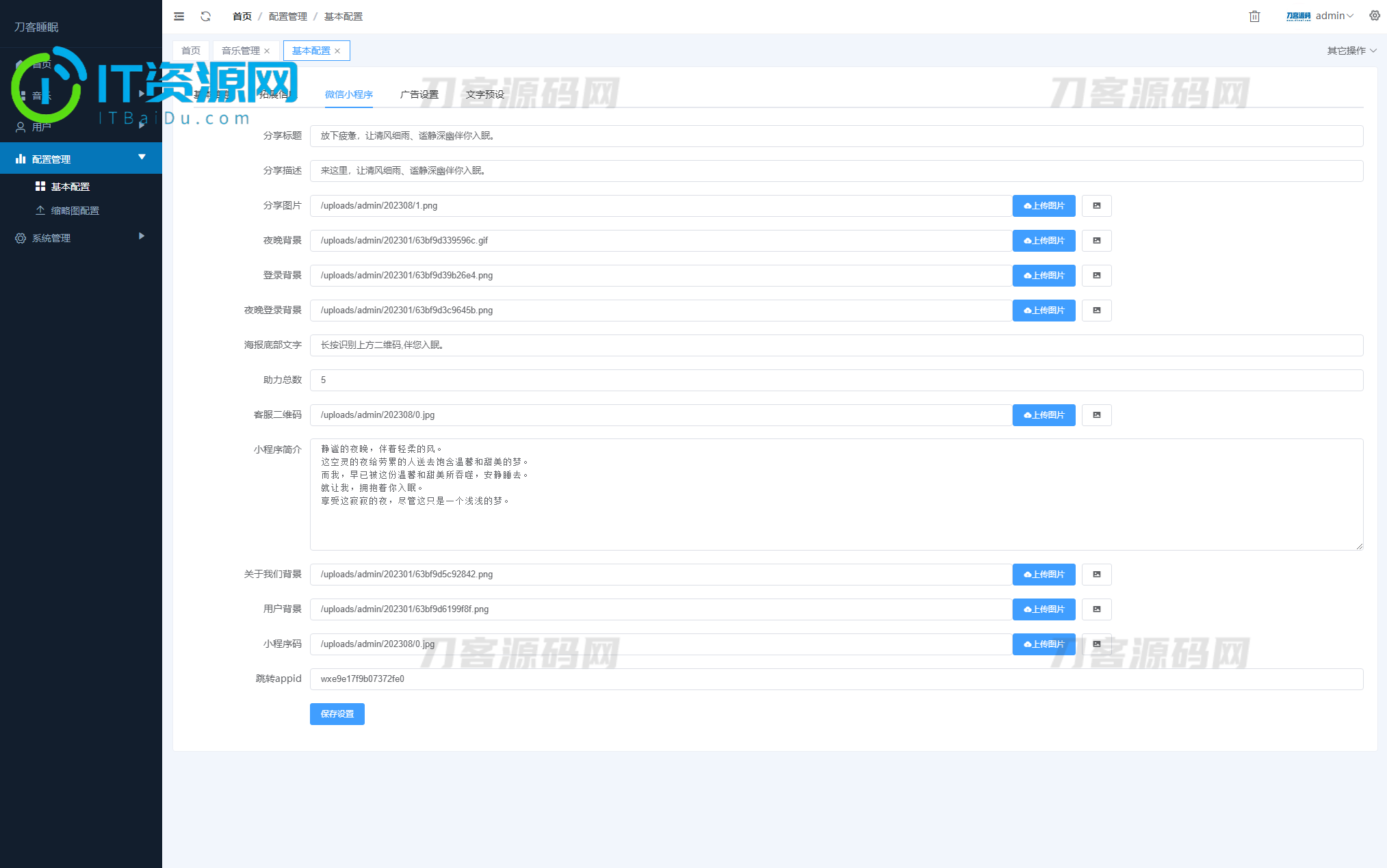Upload image for 夜晚背景
Viewport: 1387px width, 868px height.
coord(1044,241)
